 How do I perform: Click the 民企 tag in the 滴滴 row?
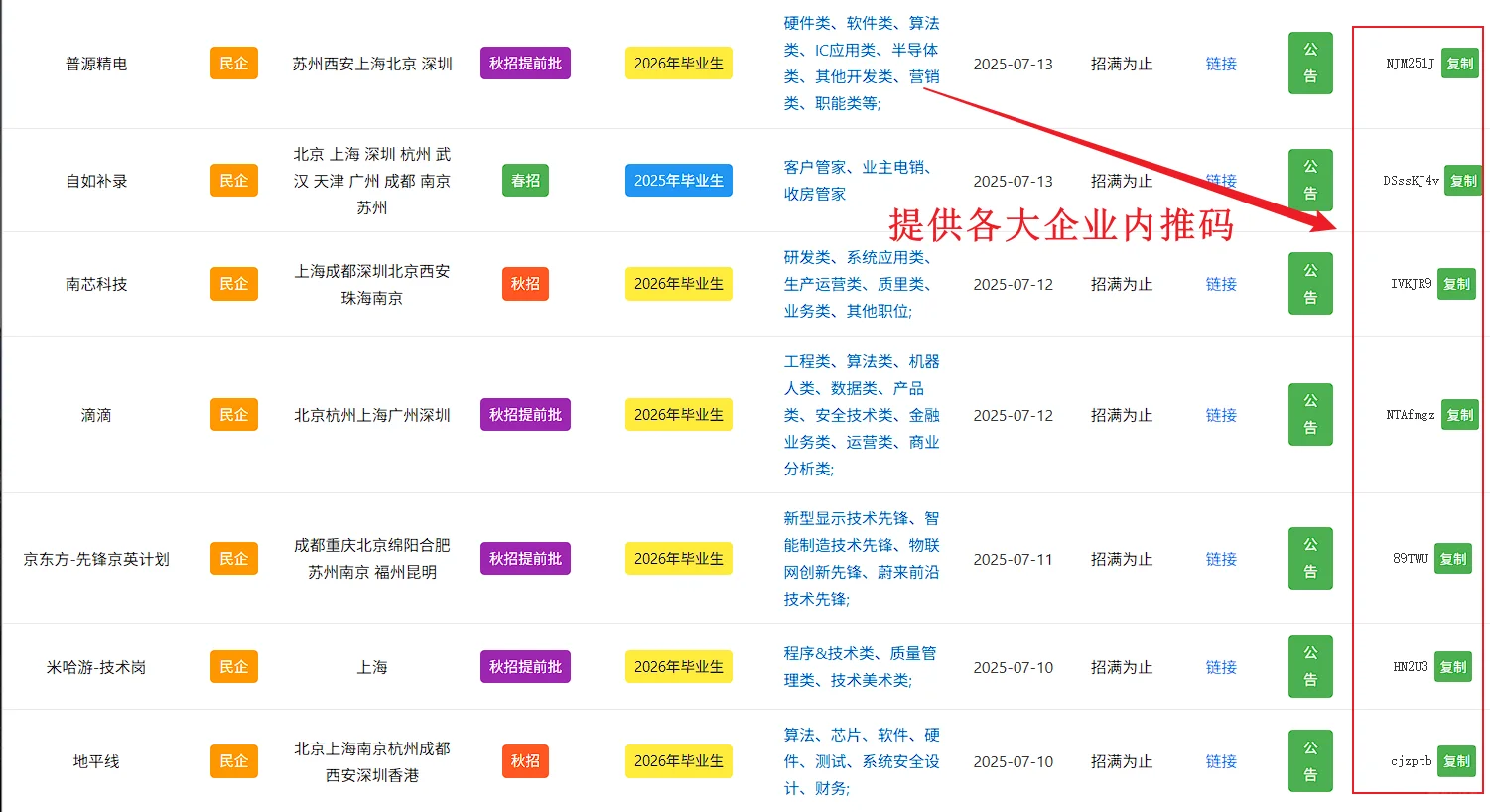234,415
